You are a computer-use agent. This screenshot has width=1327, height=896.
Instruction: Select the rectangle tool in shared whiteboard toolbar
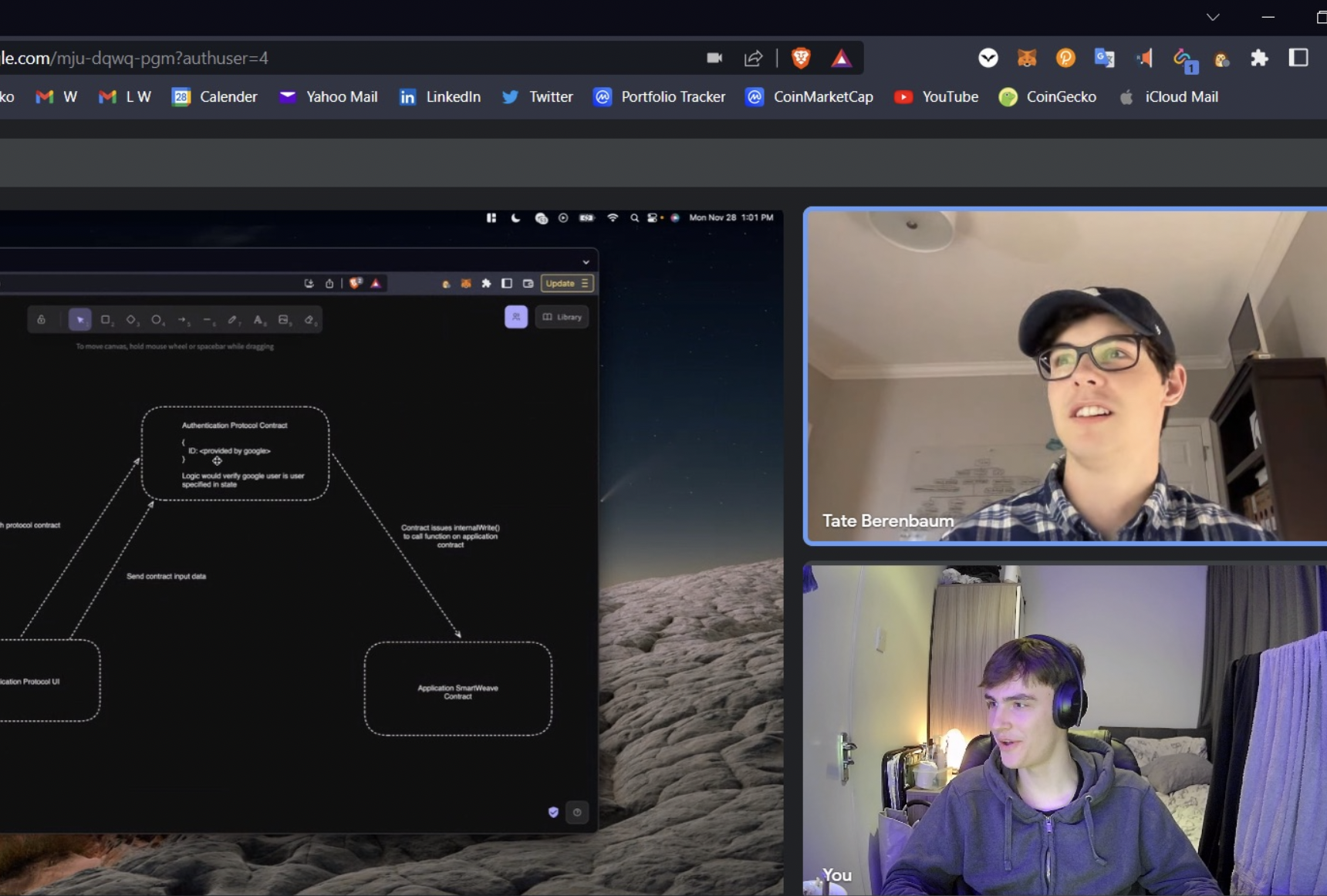[106, 320]
